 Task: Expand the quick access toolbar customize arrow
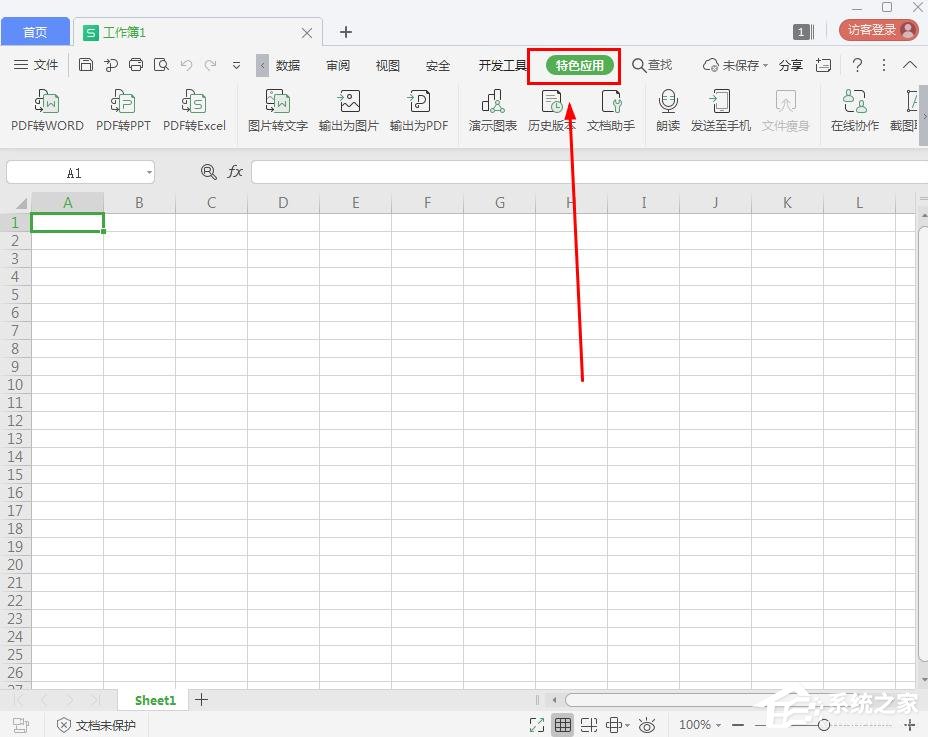[x=236, y=65]
